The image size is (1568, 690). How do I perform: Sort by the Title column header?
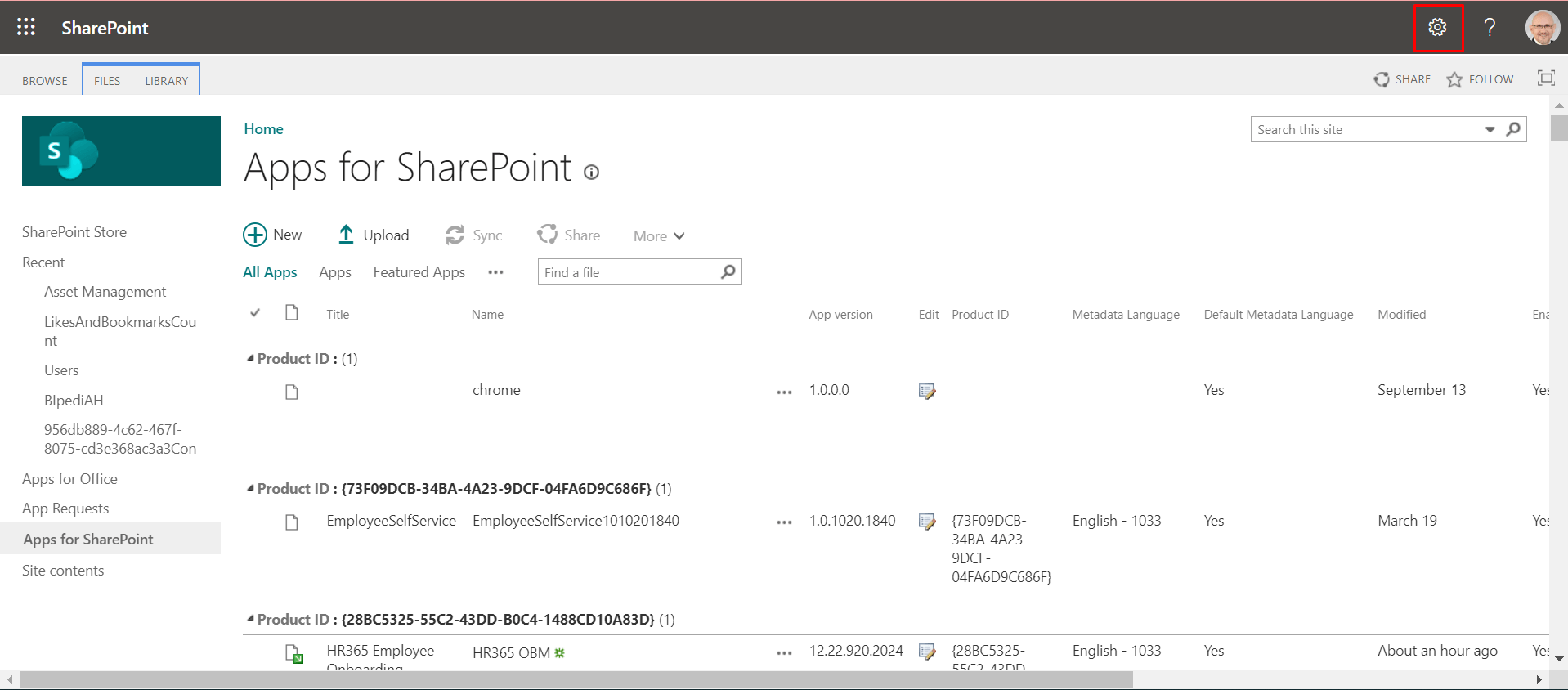pyautogui.click(x=338, y=315)
